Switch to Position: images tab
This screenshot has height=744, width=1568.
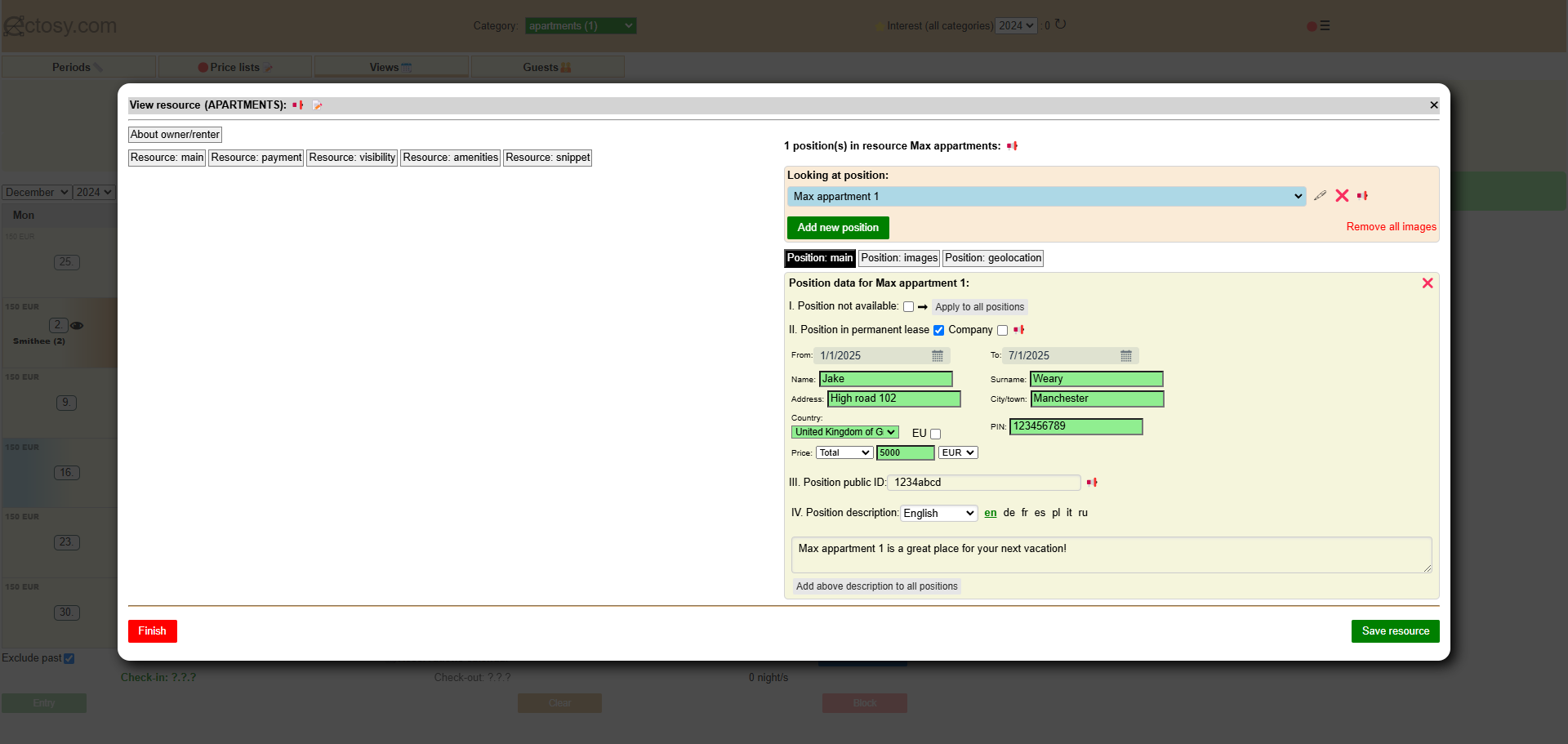point(899,258)
